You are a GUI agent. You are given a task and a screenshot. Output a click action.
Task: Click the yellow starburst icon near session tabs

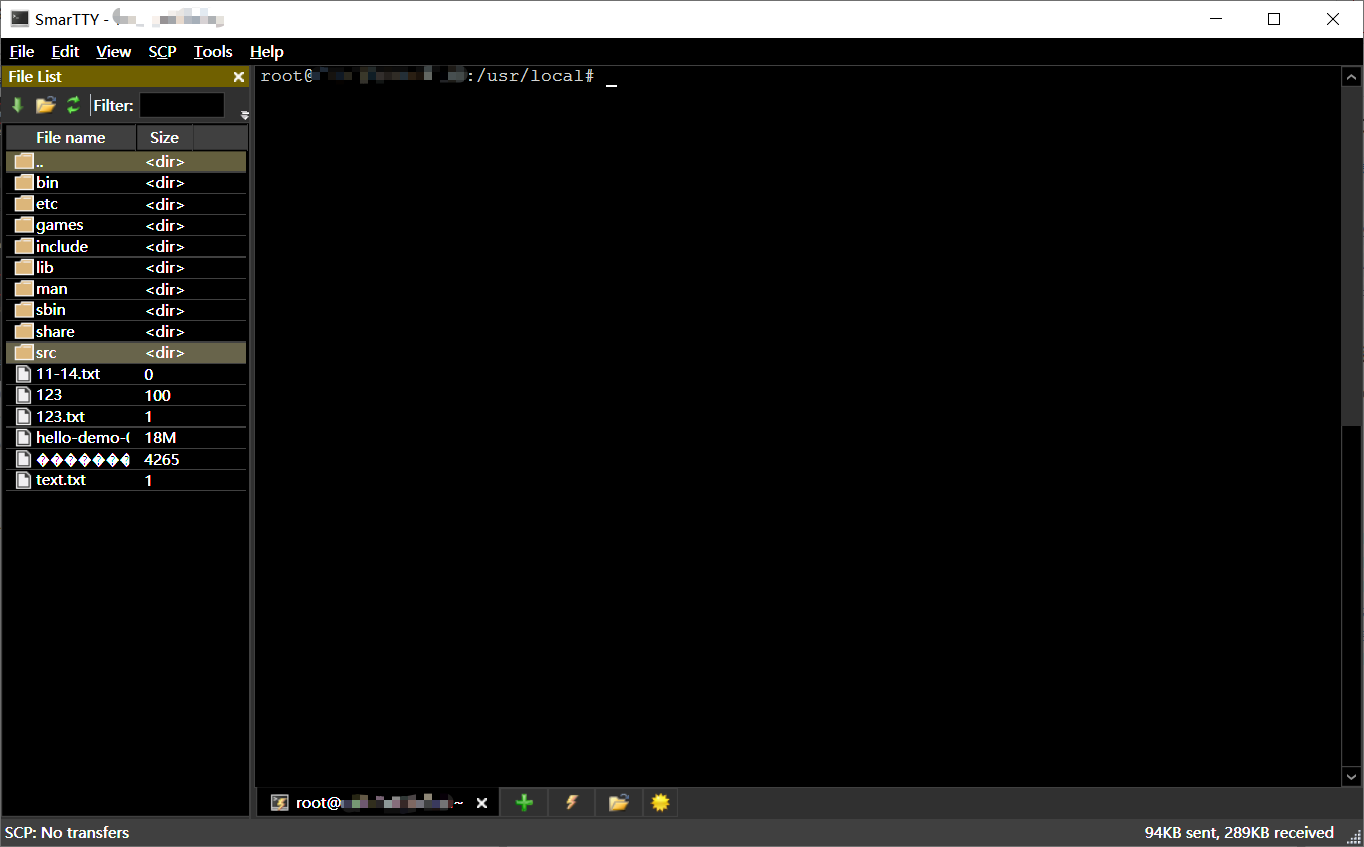click(x=660, y=802)
